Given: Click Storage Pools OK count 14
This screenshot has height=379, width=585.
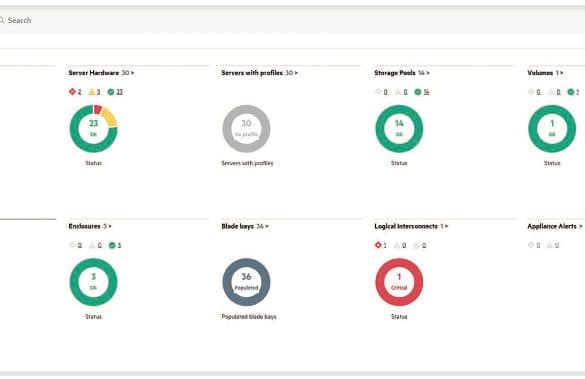Looking at the screenshot, I should click(x=426, y=92).
